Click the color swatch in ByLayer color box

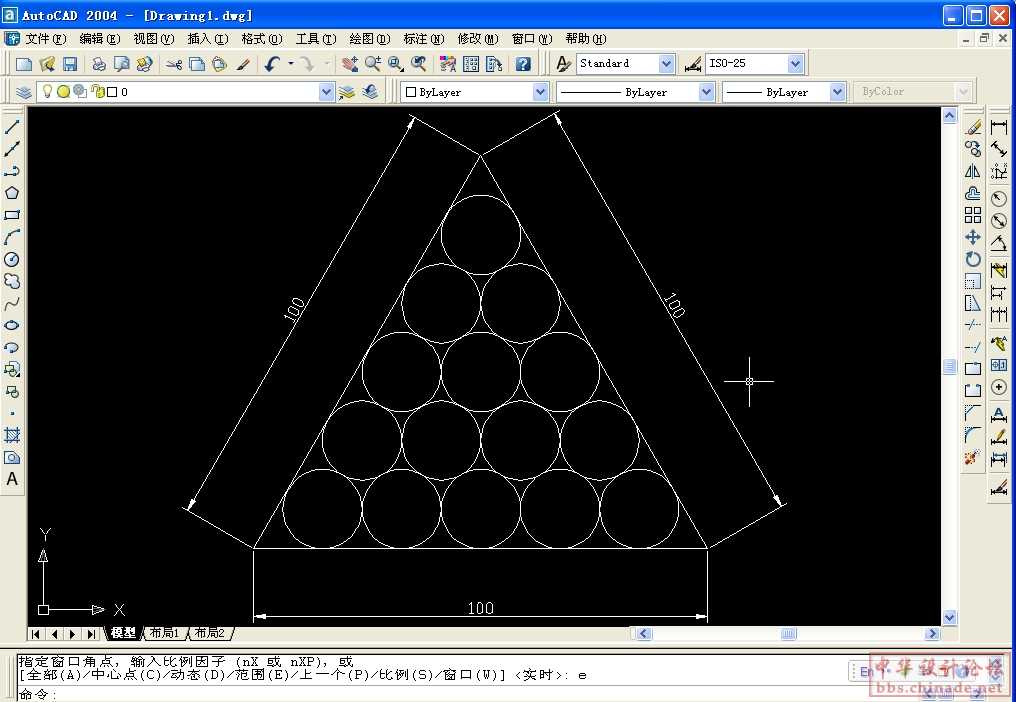410,92
